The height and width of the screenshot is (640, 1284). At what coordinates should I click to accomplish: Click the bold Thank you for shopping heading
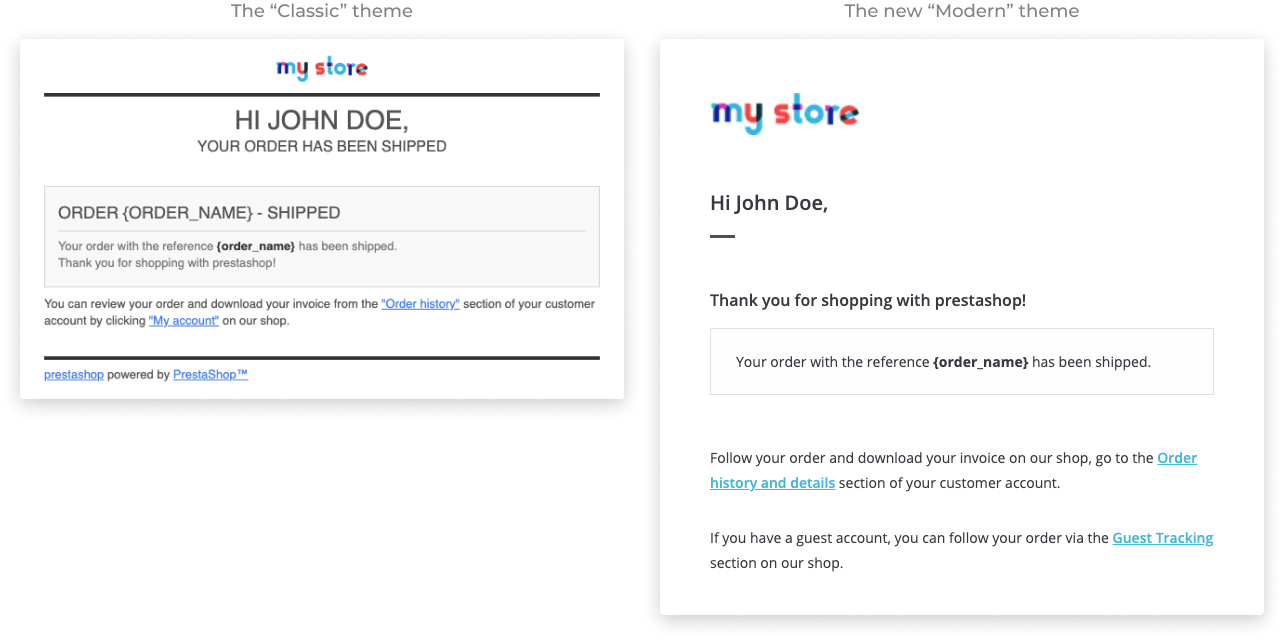(868, 300)
